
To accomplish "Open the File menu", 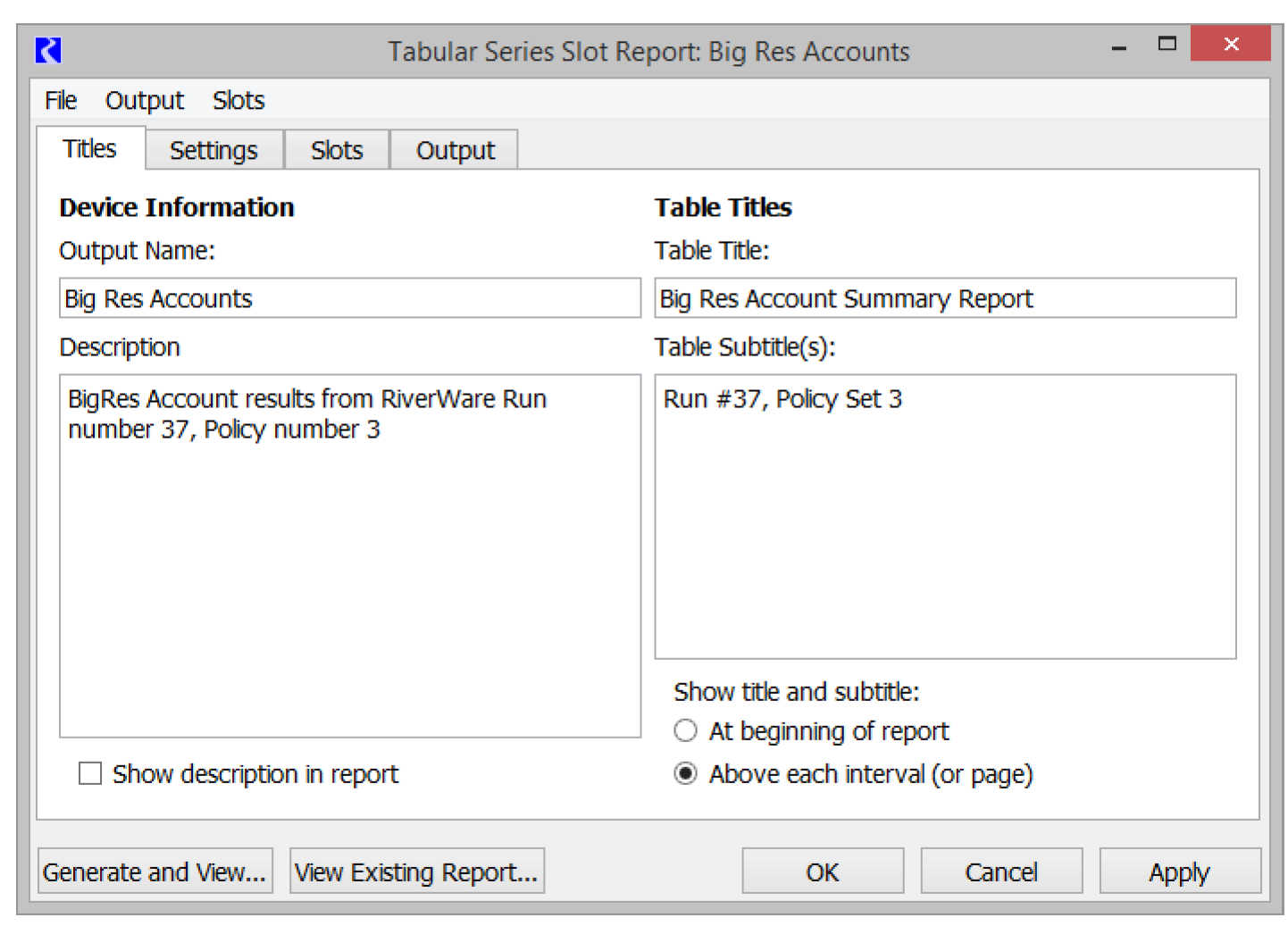I will [x=61, y=101].
